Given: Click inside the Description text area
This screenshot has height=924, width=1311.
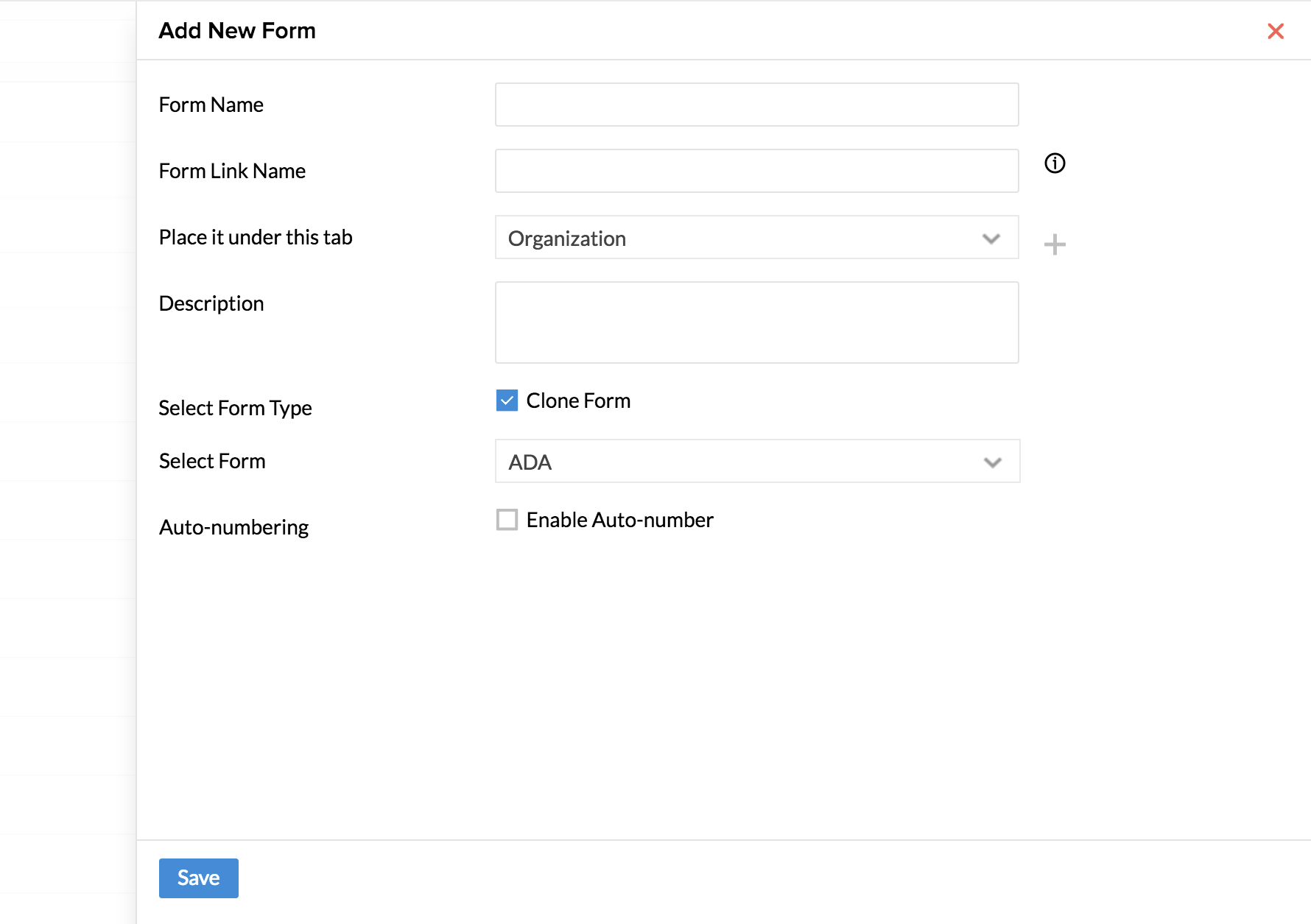Looking at the screenshot, I should pyautogui.click(x=756, y=322).
